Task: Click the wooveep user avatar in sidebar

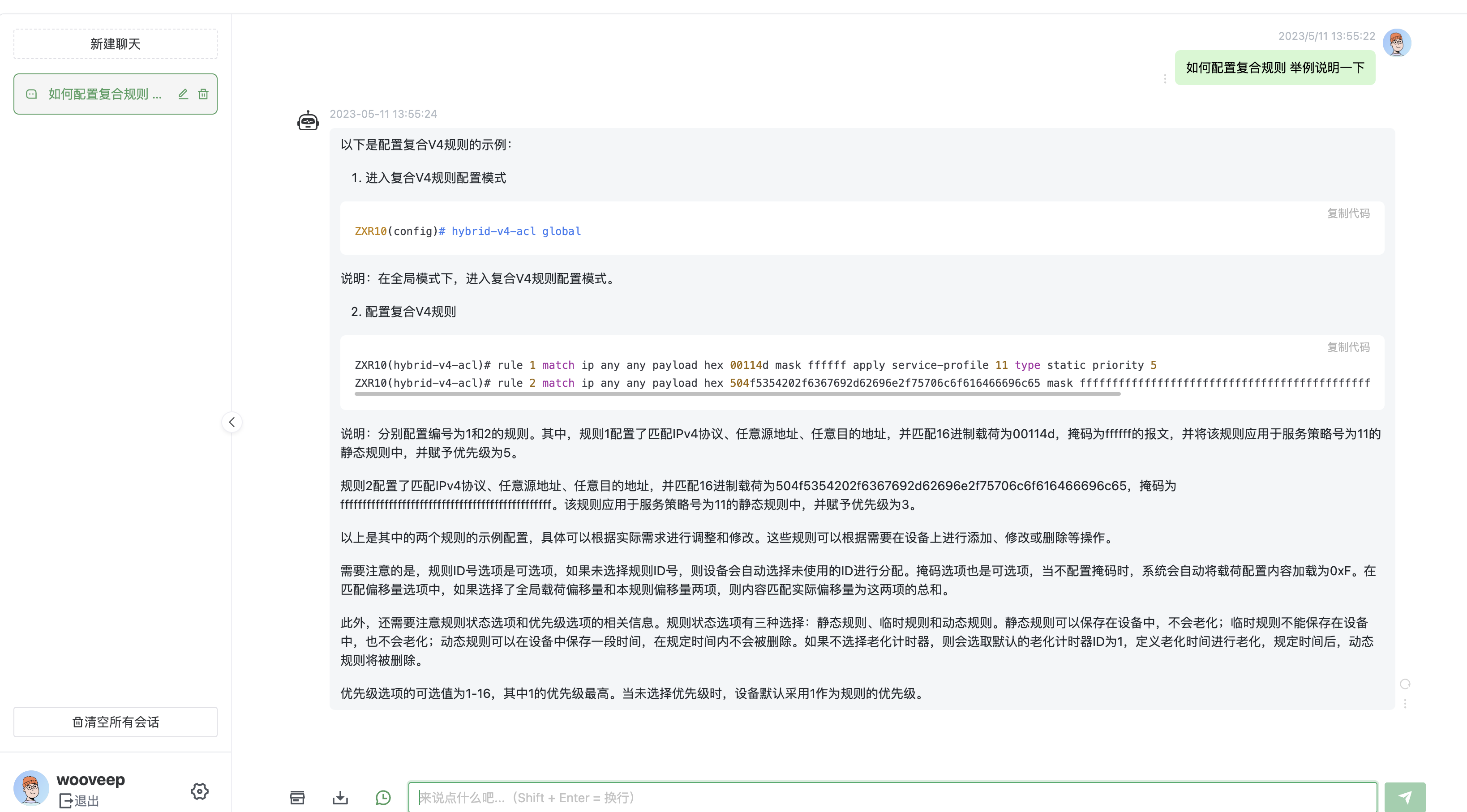Action: point(31,788)
